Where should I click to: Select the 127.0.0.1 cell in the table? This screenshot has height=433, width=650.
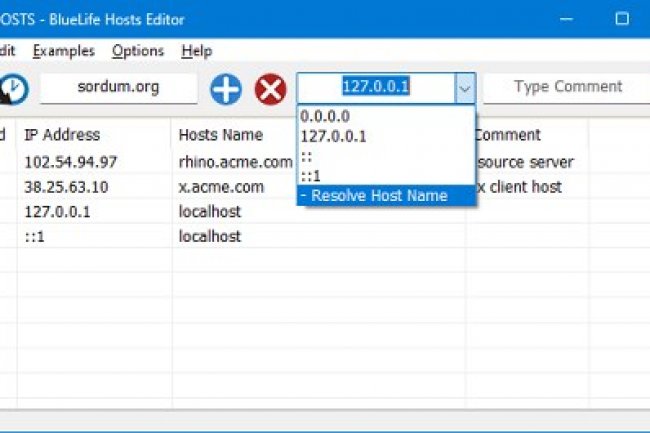pyautogui.click(x=57, y=212)
